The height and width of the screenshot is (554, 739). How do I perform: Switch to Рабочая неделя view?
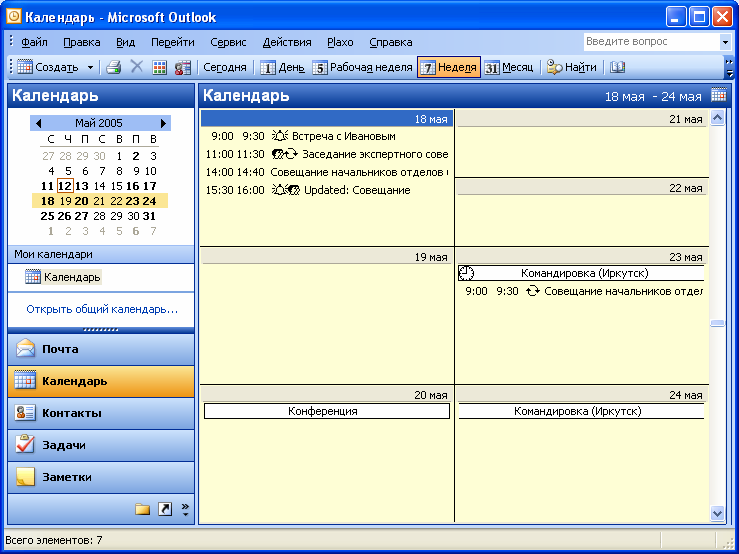pyautogui.click(x=362, y=67)
